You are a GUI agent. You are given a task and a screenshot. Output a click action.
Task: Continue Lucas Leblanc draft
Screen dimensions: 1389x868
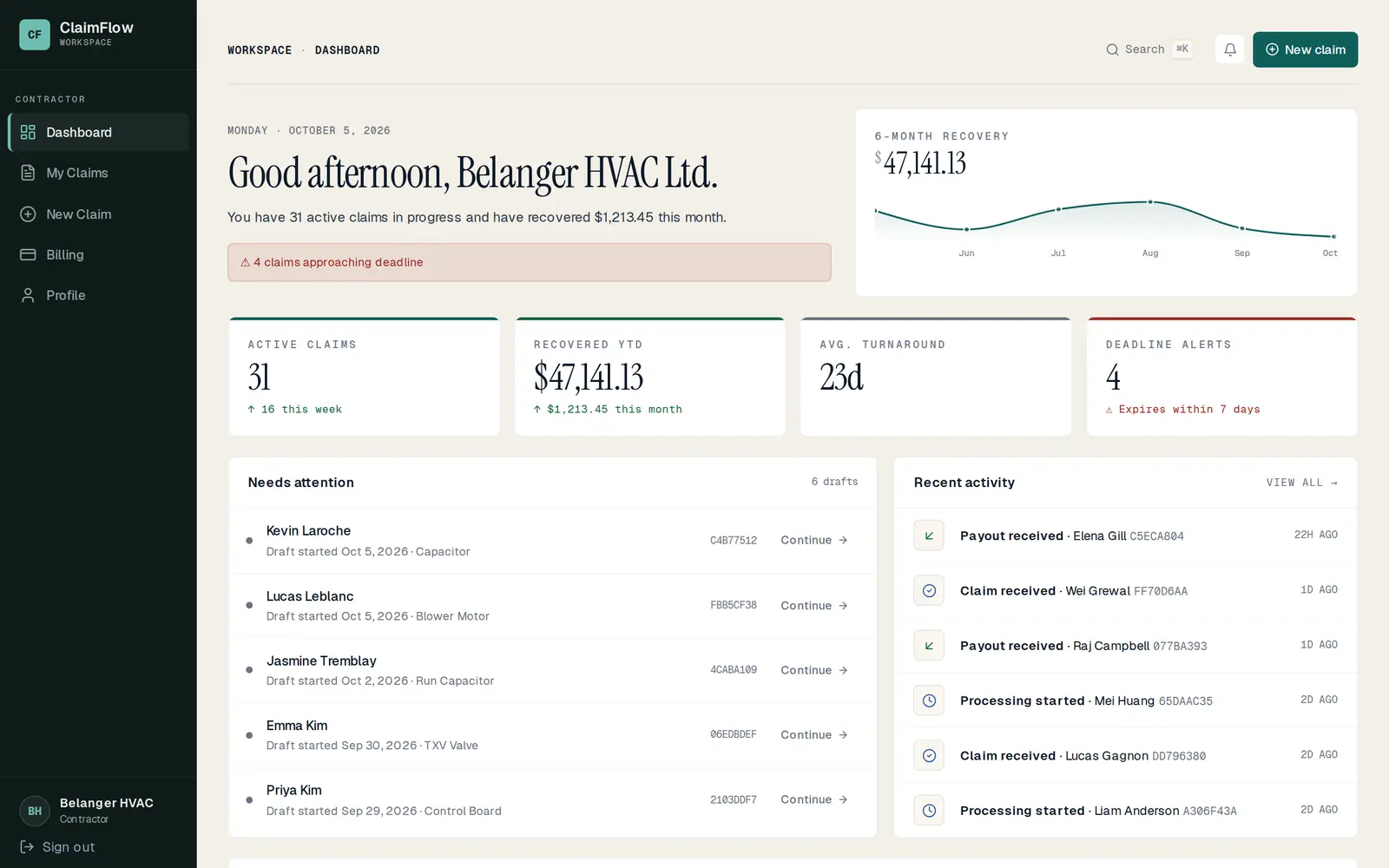coord(814,605)
